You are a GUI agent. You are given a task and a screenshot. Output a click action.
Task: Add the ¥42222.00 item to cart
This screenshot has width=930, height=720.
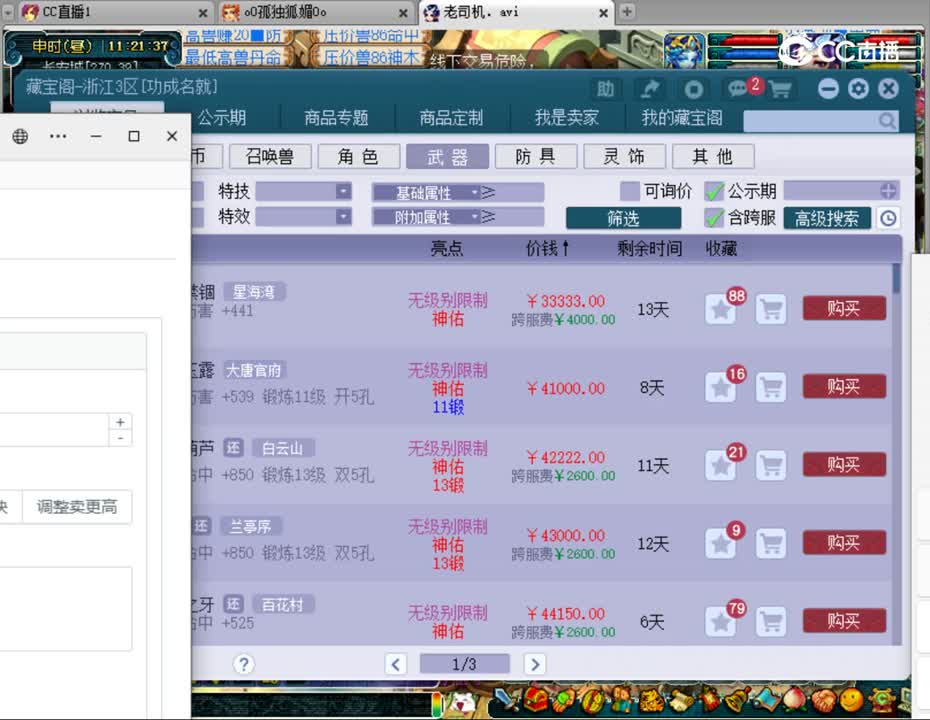click(x=771, y=466)
